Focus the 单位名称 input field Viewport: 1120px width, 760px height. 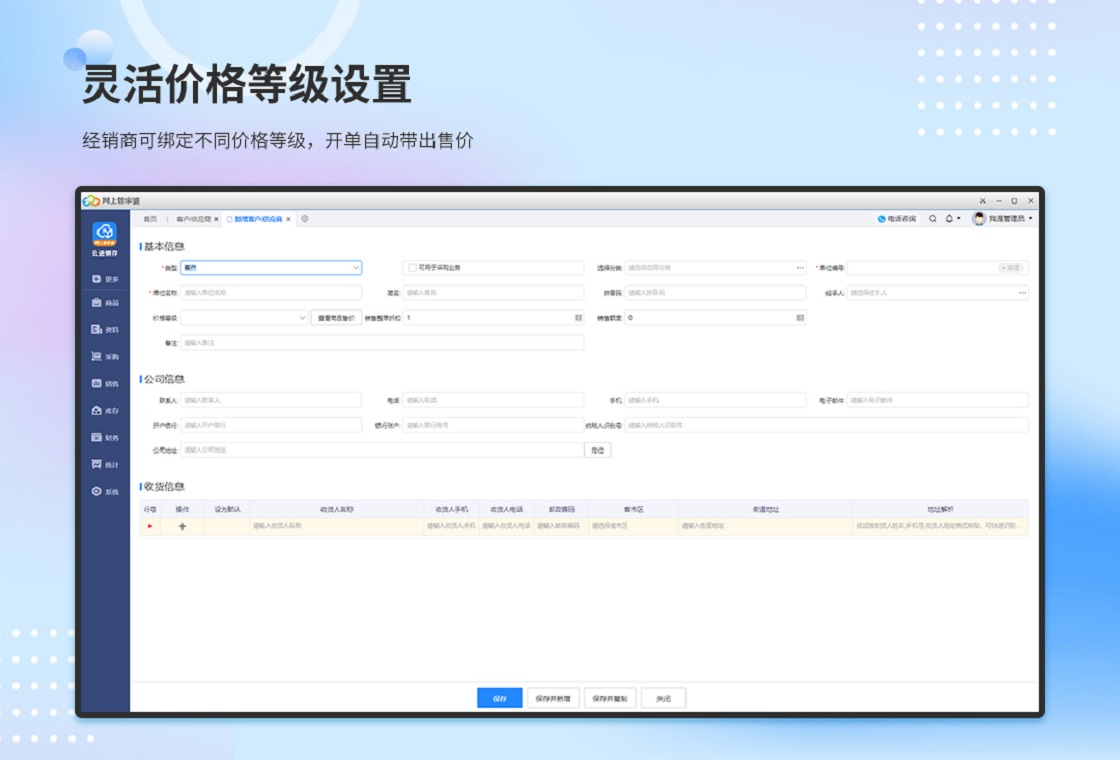[x=271, y=293]
